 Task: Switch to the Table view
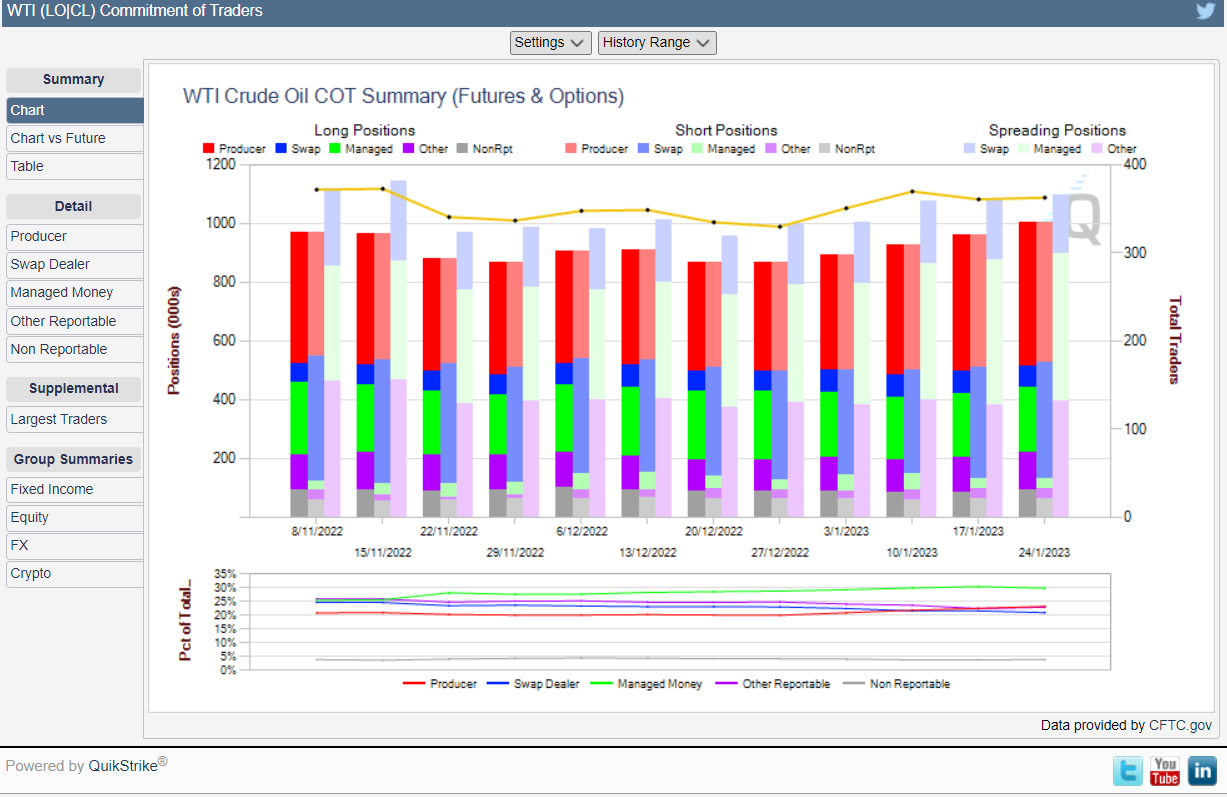[28, 166]
